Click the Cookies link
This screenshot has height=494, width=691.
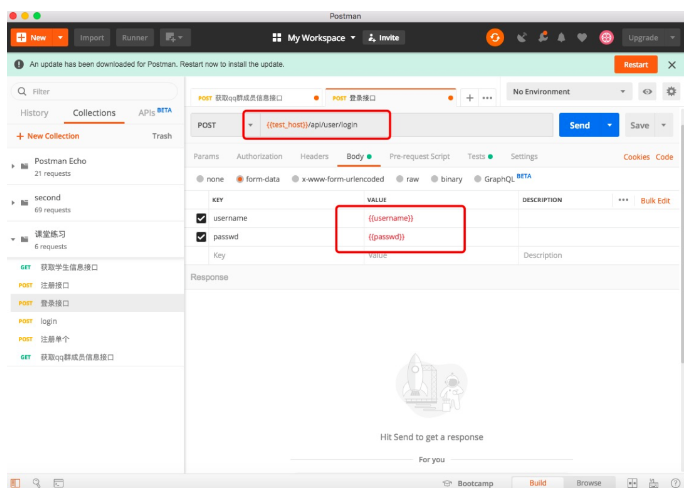tap(636, 157)
